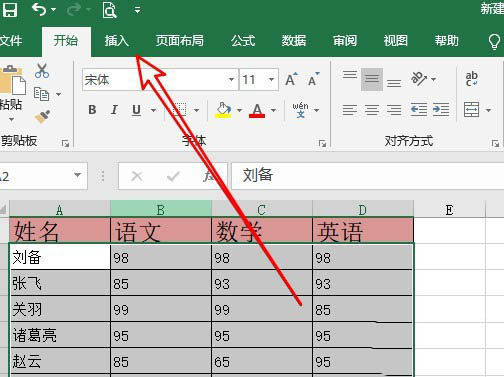Open the clipboard pane launcher
Viewport: 504px width, 377px height.
(x=65, y=144)
